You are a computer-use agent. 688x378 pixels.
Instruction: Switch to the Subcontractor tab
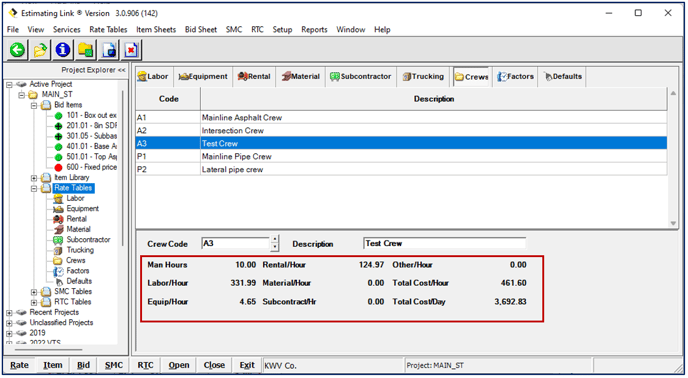pos(361,76)
